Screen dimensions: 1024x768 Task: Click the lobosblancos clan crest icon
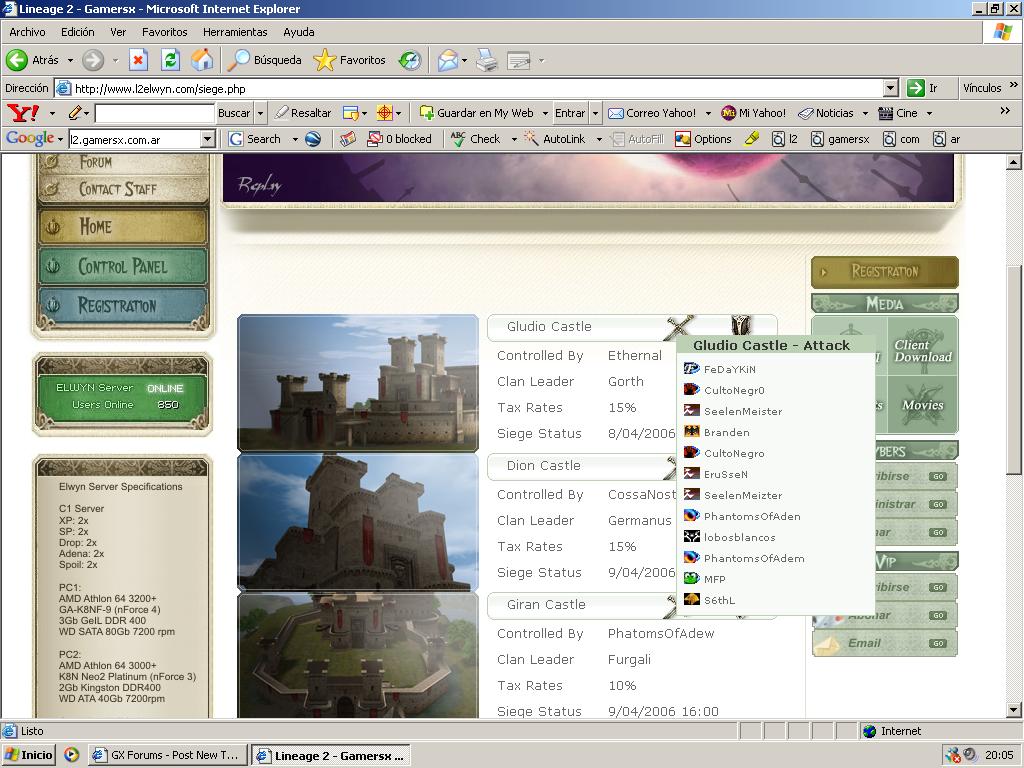(692, 536)
